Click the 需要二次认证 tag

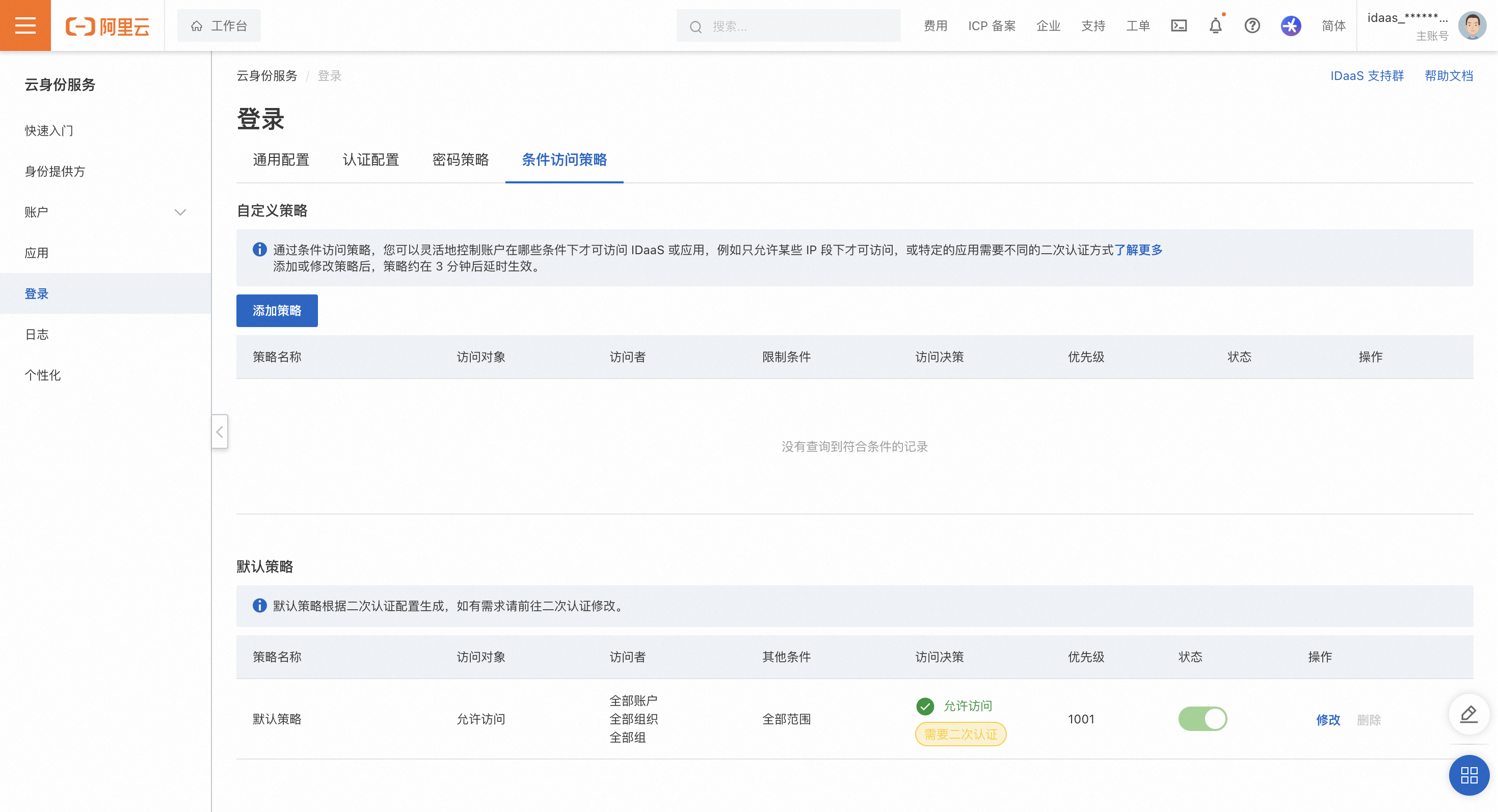coord(960,734)
